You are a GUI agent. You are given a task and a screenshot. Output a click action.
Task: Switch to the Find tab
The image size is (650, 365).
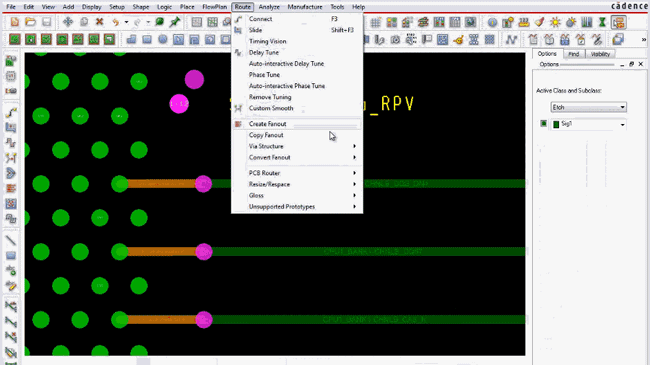[x=574, y=54]
